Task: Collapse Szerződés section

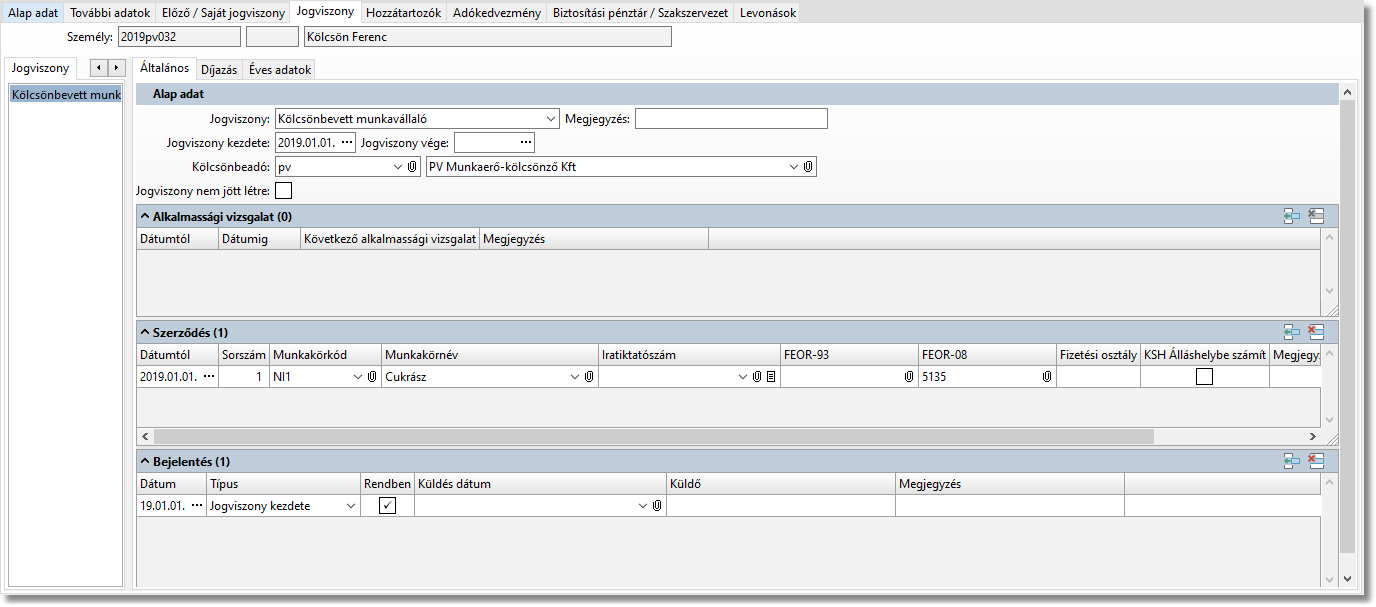Action: [x=145, y=331]
